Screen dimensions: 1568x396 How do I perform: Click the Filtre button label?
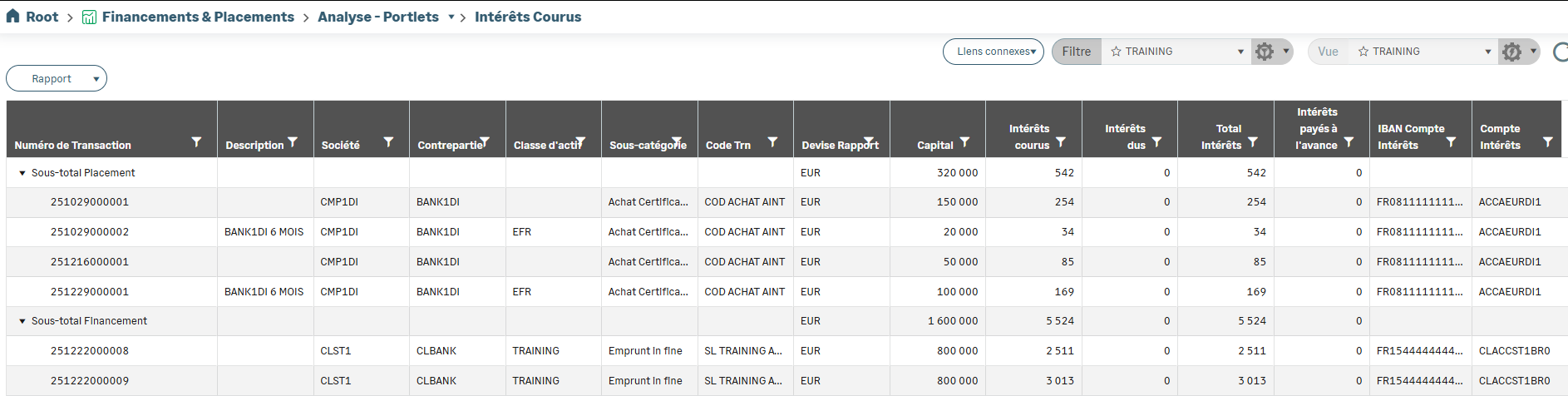(1076, 52)
